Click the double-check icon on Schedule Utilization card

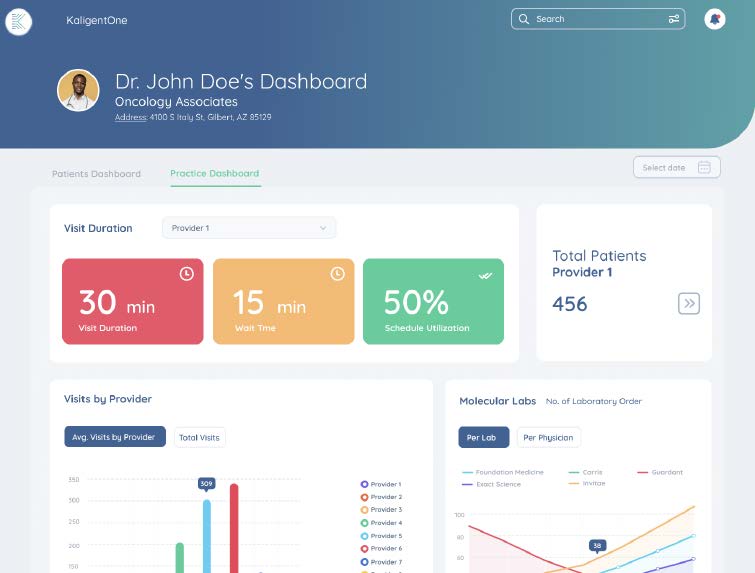(486, 275)
